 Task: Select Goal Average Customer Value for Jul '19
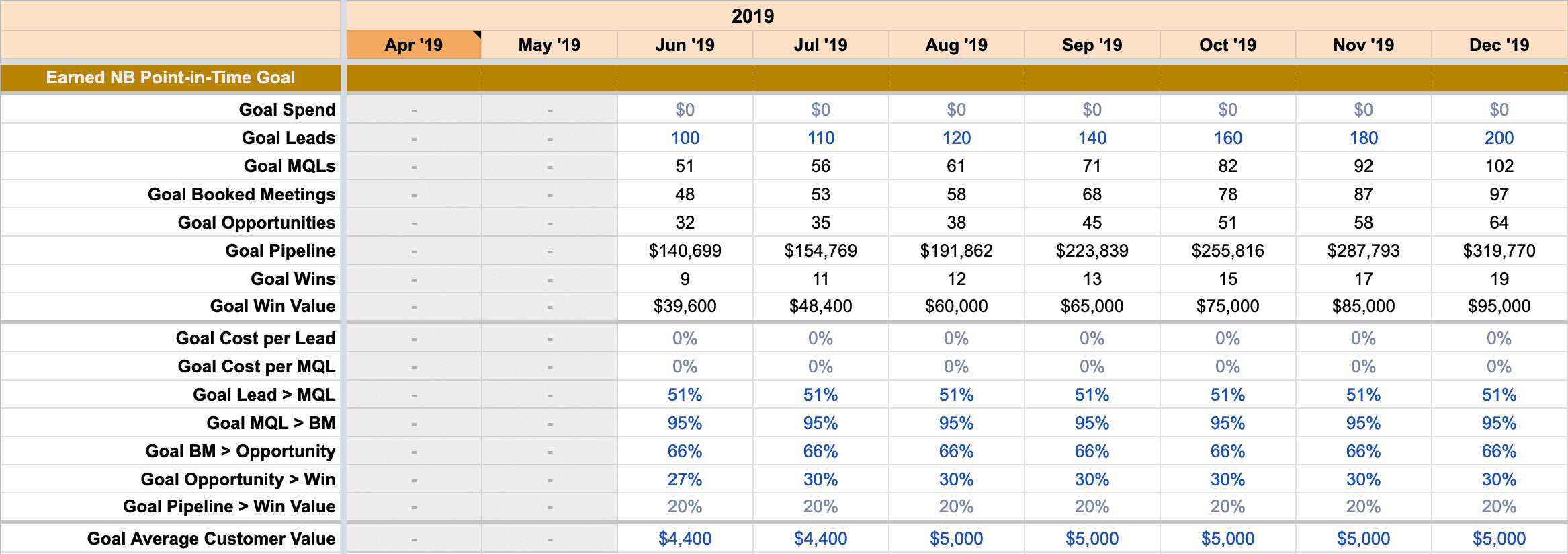tap(820, 539)
